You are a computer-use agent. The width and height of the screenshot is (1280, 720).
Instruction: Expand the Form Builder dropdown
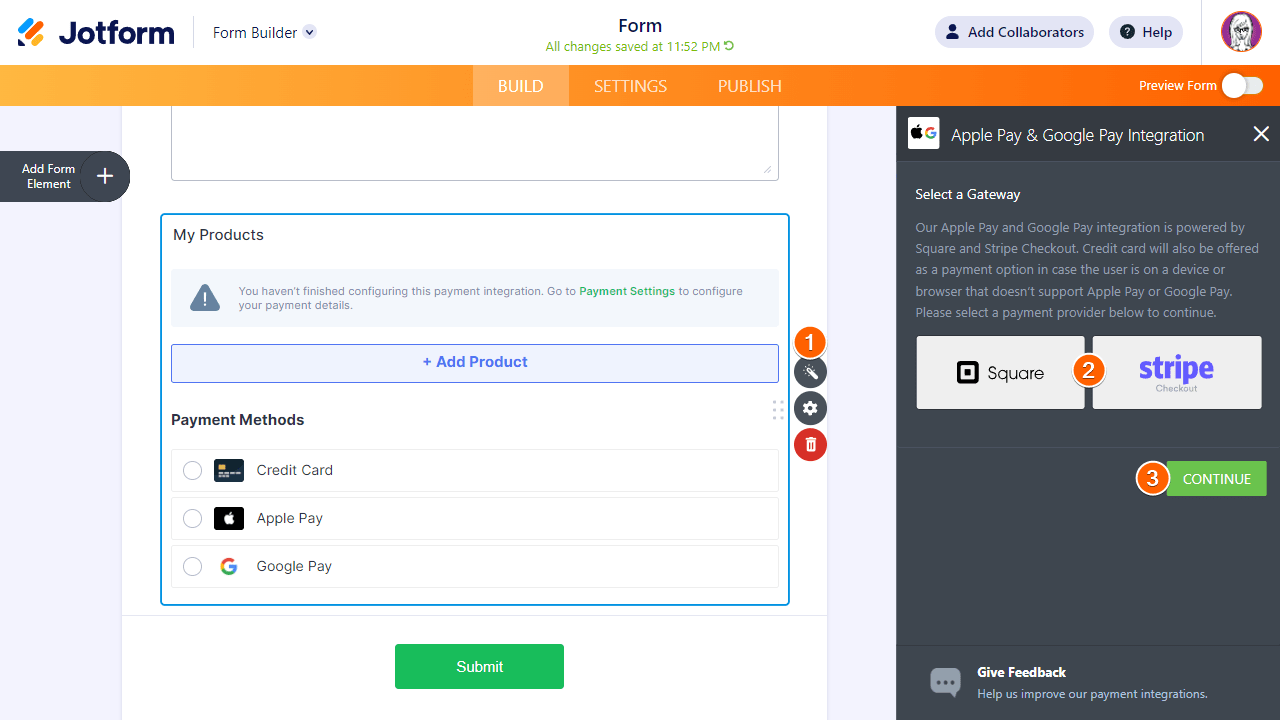click(310, 32)
